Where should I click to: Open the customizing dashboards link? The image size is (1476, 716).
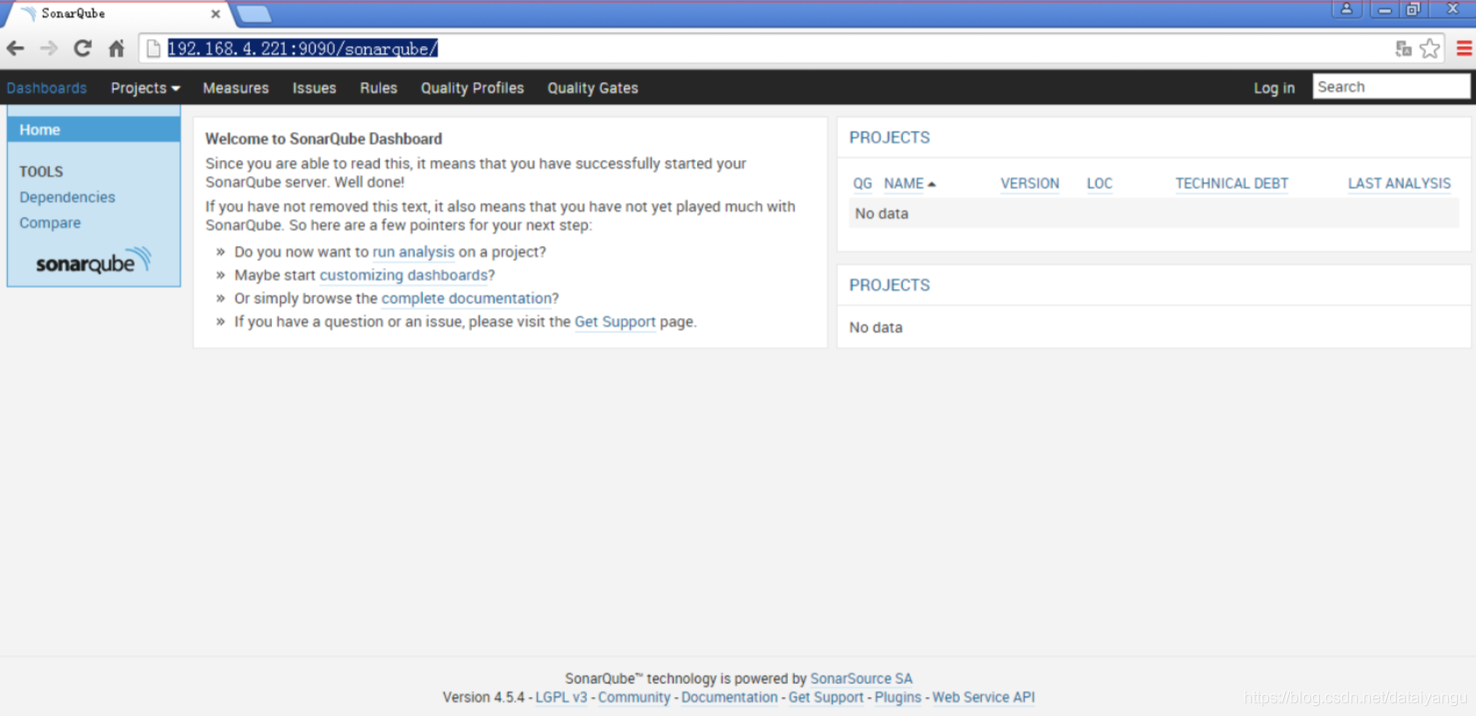point(403,275)
